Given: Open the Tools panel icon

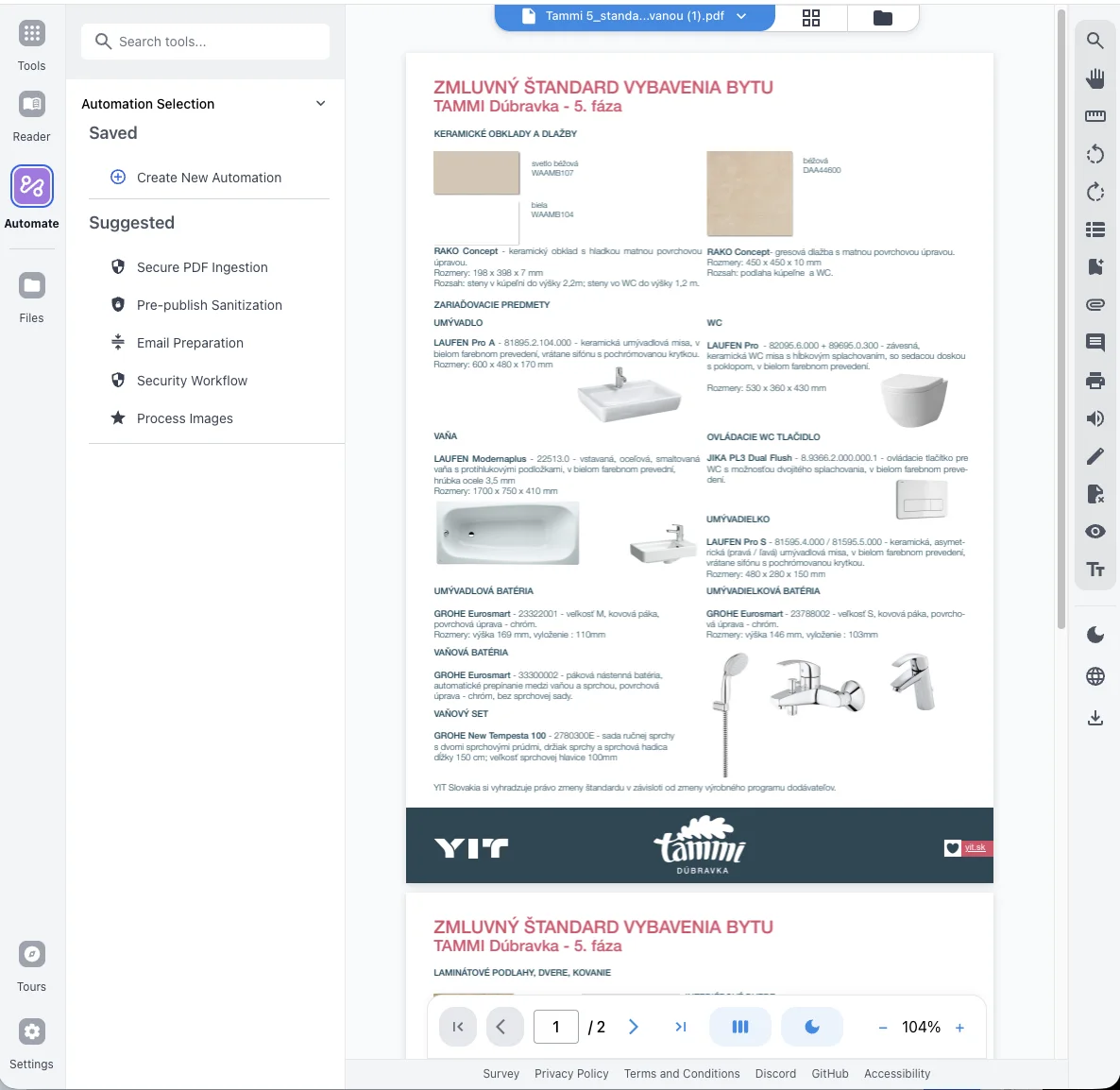Looking at the screenshot, I should coord(31,34).
